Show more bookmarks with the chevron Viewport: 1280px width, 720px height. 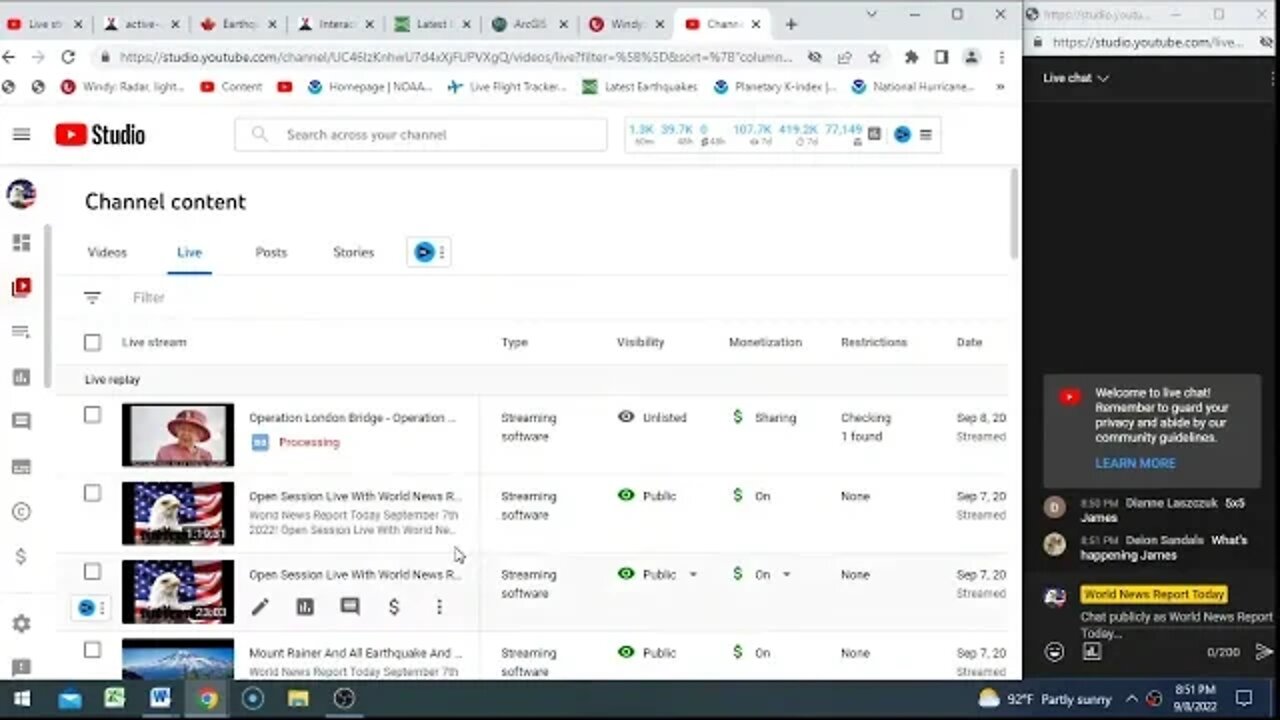tap(999, 87)
